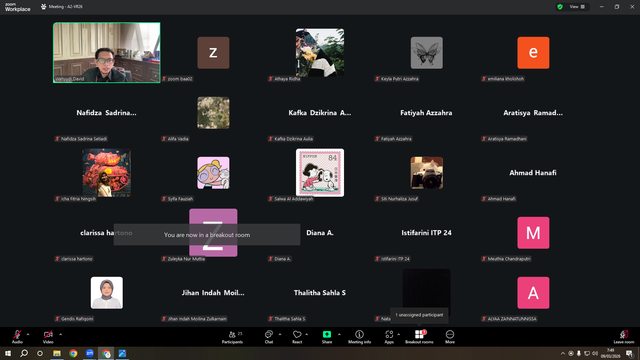Select Syifa Fauziah's cartoon avatar
This screenshot has height=360, width=640.
click(x=213, y=173)
